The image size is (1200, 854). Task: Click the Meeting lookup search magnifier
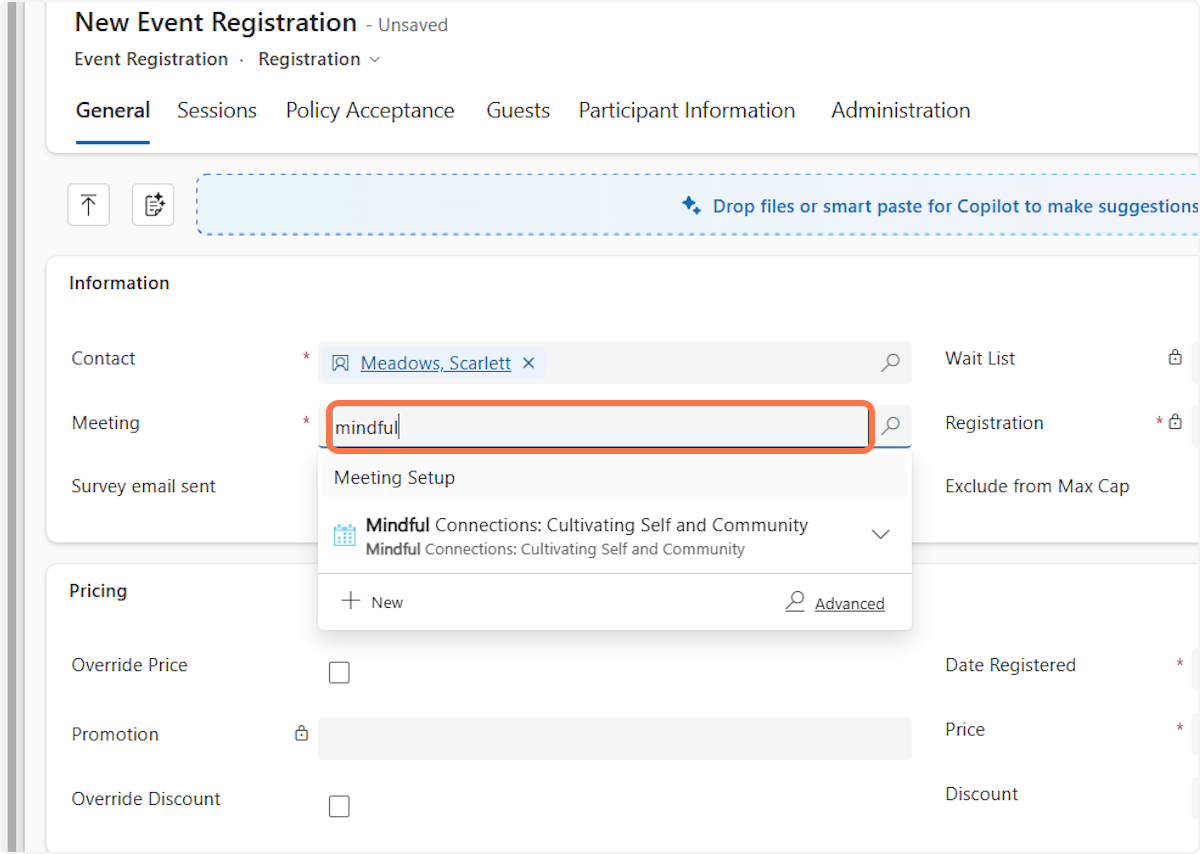pyautogui.click(x=890, y=426)
